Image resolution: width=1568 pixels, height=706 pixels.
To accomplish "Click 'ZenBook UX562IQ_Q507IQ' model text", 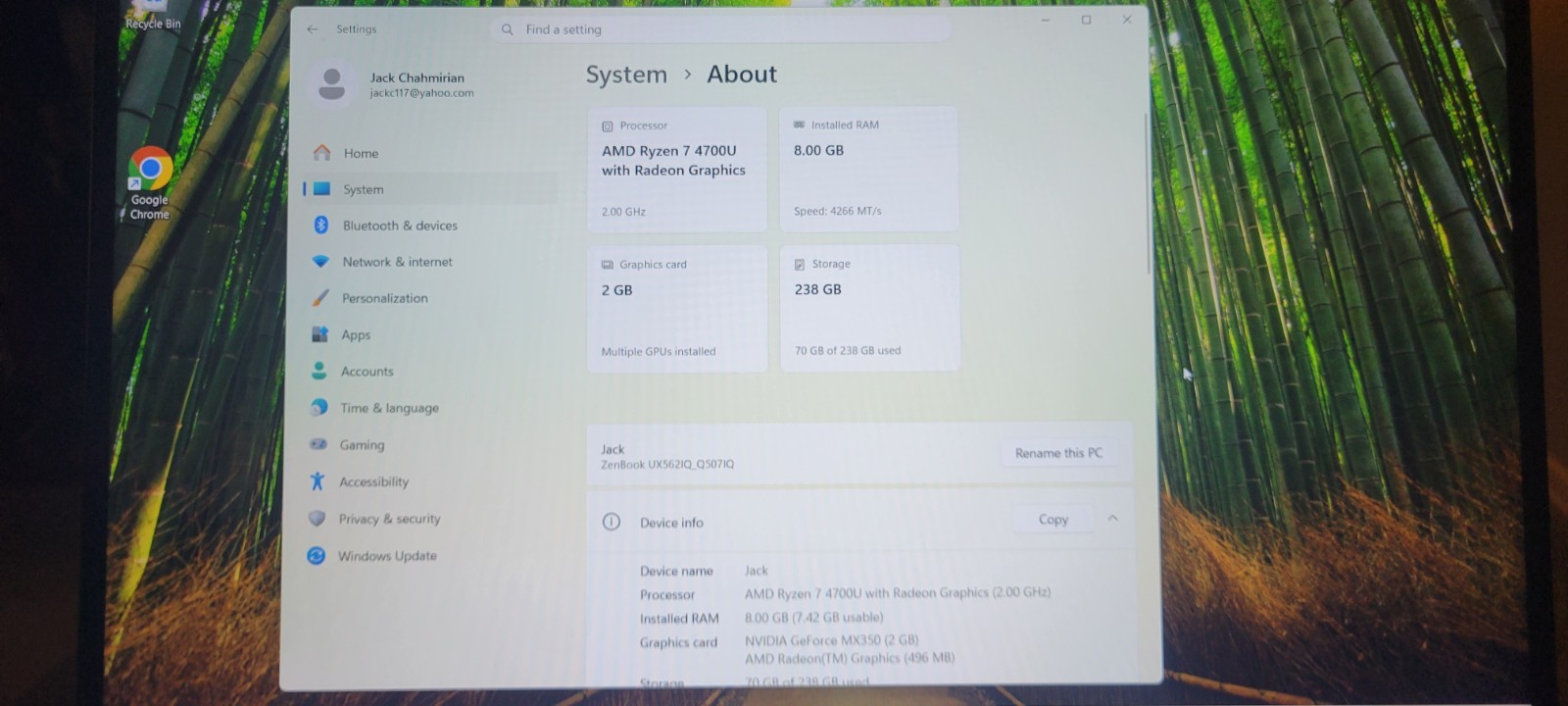I will [667, 465].
